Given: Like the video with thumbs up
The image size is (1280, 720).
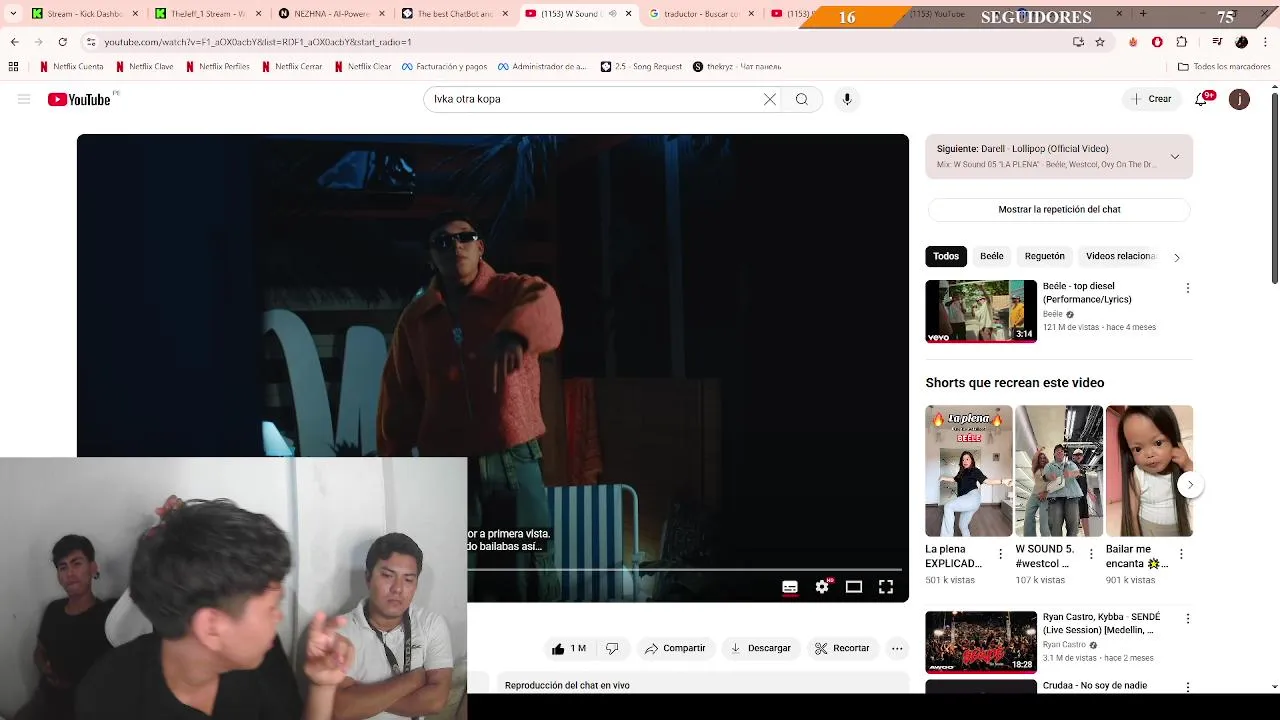Looking at the screenshot, I should tap(569, 648).
